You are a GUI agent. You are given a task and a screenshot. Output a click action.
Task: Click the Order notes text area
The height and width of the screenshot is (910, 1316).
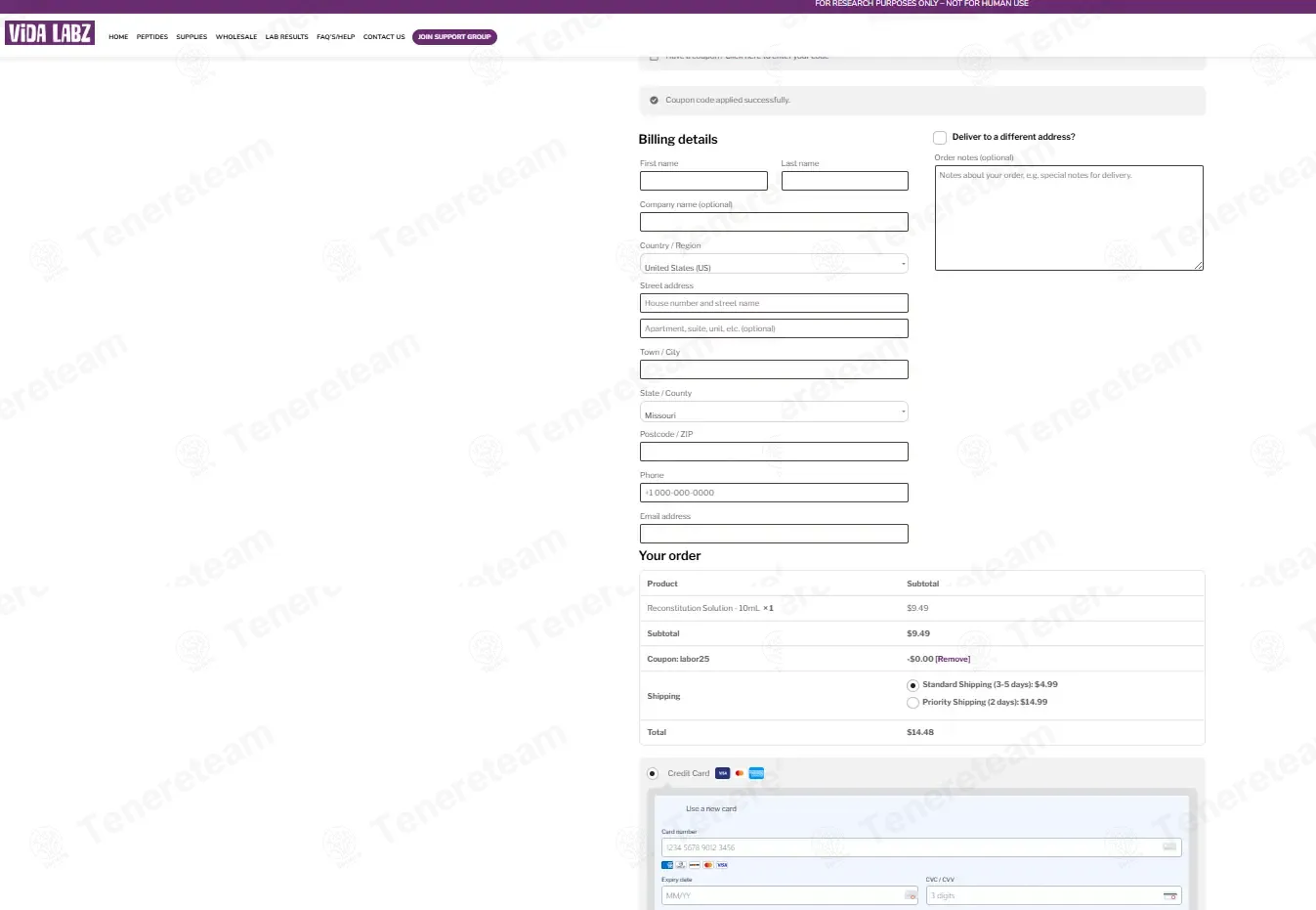1069,218
